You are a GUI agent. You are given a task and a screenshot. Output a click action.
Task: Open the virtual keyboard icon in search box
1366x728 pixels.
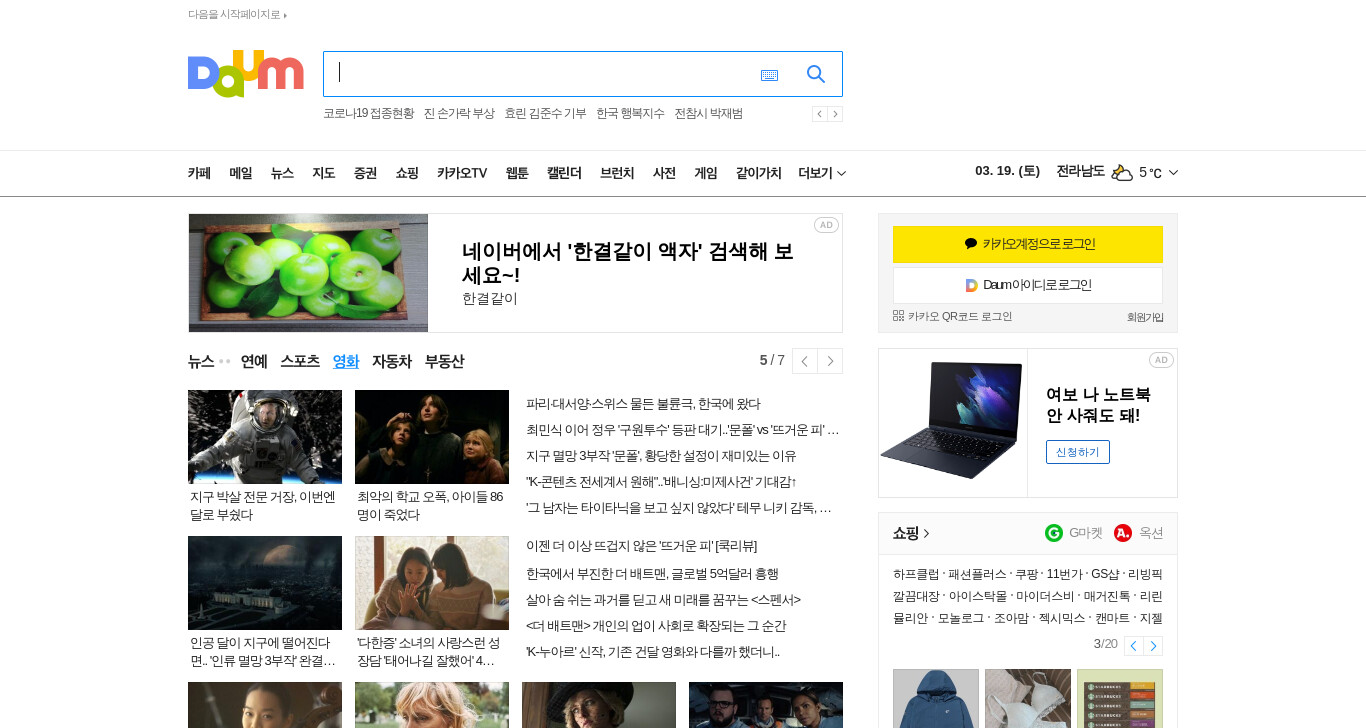[769, 75]
